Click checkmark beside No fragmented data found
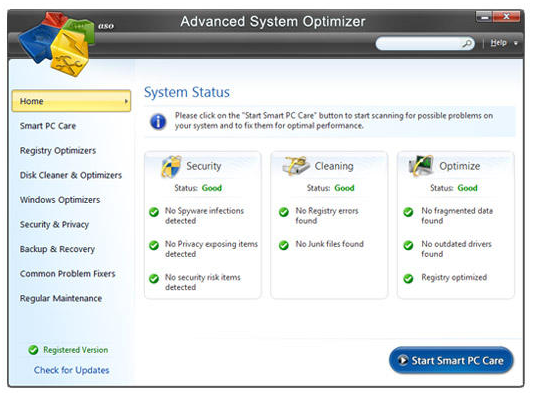Image resolution: width=533 pixels, height=393 pixels. (x=408, y=212)
